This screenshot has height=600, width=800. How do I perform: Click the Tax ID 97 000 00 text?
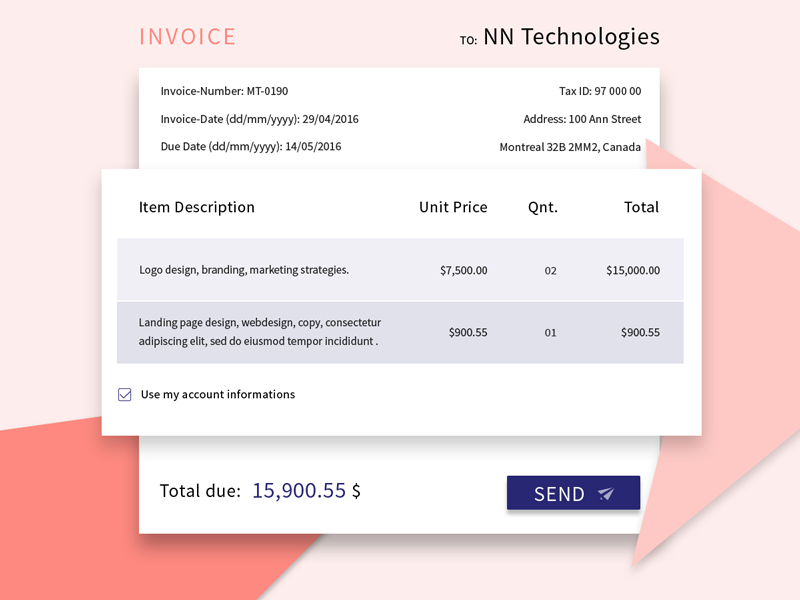coord(600,91)
